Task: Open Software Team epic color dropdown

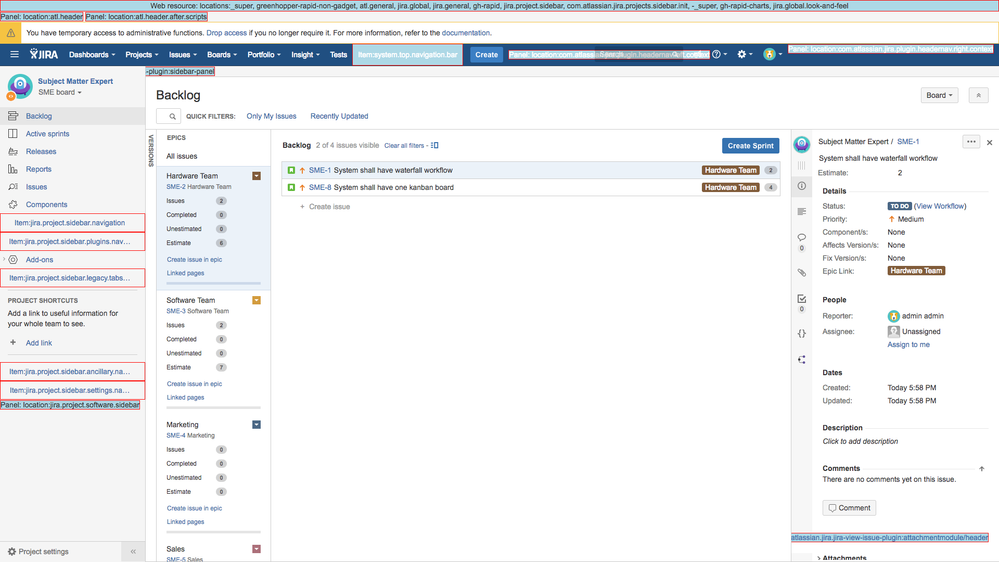Action: pyautogui.click(x=256, y=300)
